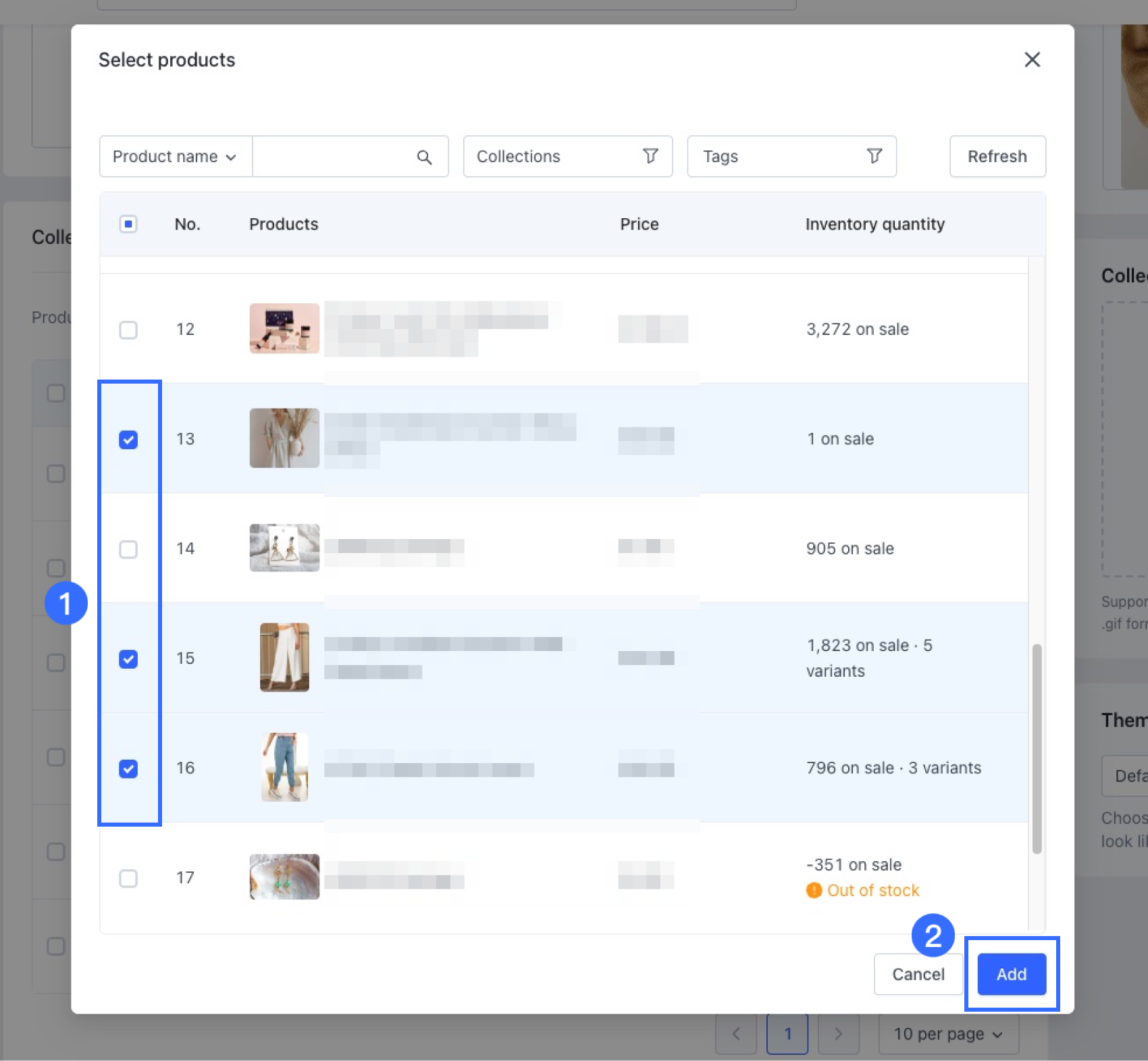Click the Refresh button
1148x1061 pixels.
click(997, 157)
